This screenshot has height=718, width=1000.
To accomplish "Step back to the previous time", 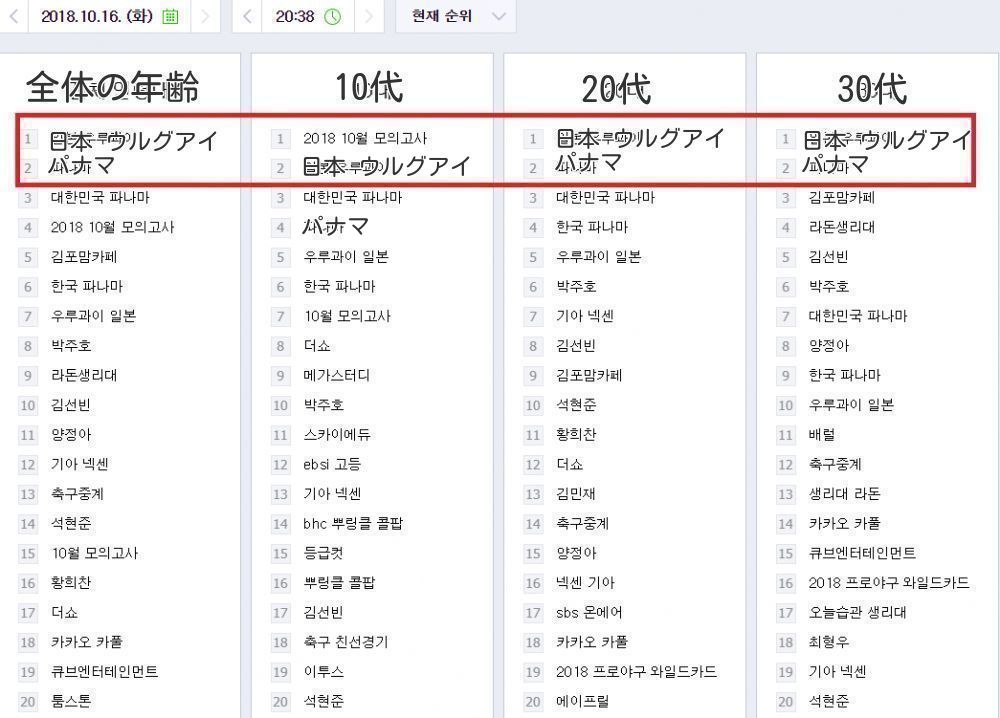I will coord(248,16).
